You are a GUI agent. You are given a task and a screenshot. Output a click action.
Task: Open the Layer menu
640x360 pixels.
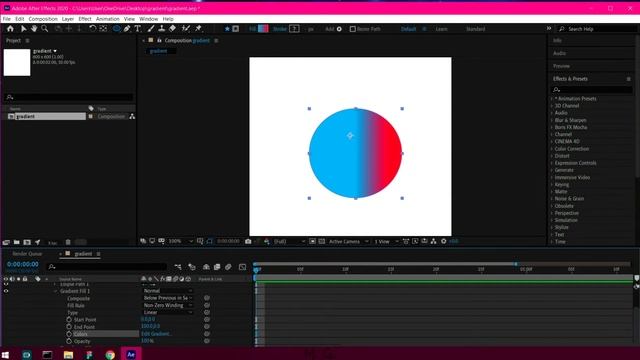tap(68, 19)
